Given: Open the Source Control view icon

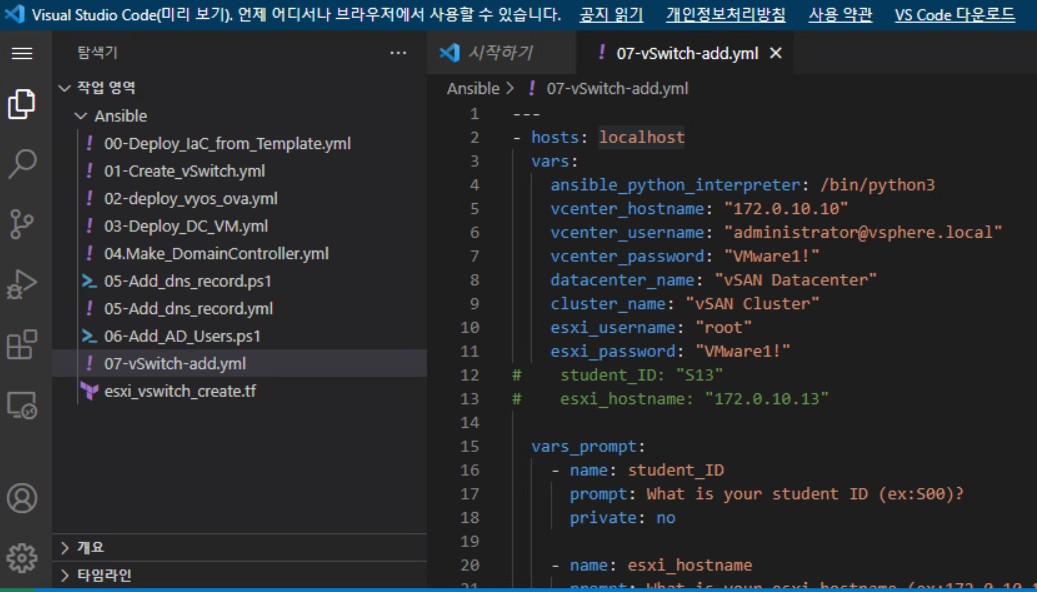Looking at the screenshot, I should tap(22, 224).
